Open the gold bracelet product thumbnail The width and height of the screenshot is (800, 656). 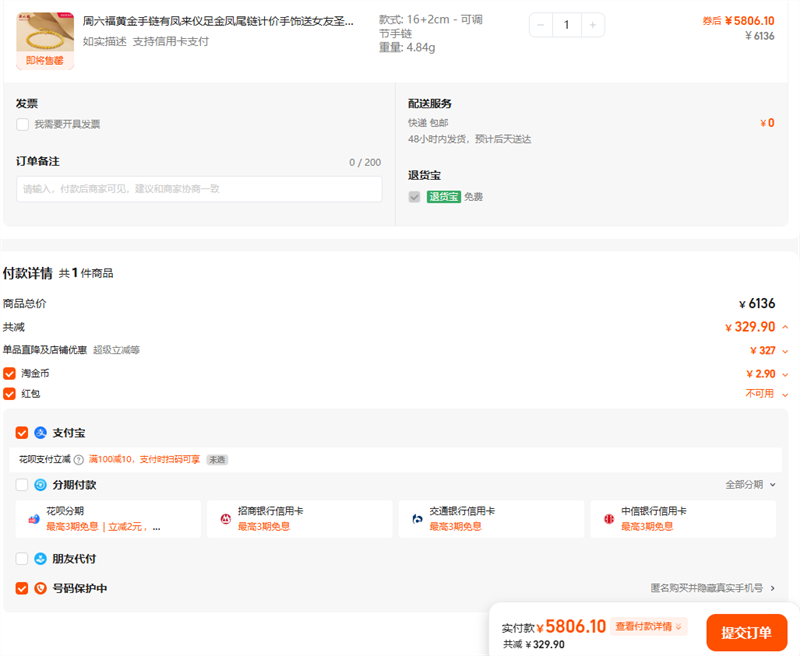45,32
